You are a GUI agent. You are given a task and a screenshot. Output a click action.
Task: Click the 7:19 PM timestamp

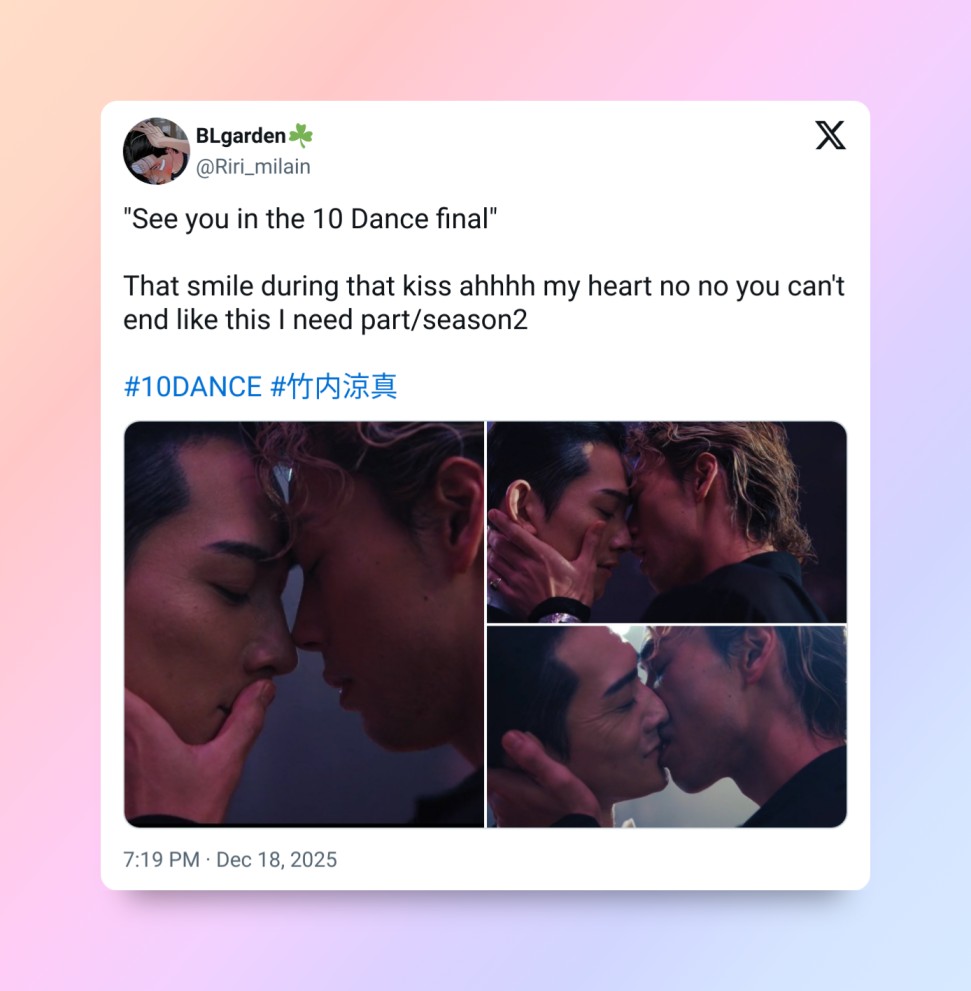(x=161, y=860)
